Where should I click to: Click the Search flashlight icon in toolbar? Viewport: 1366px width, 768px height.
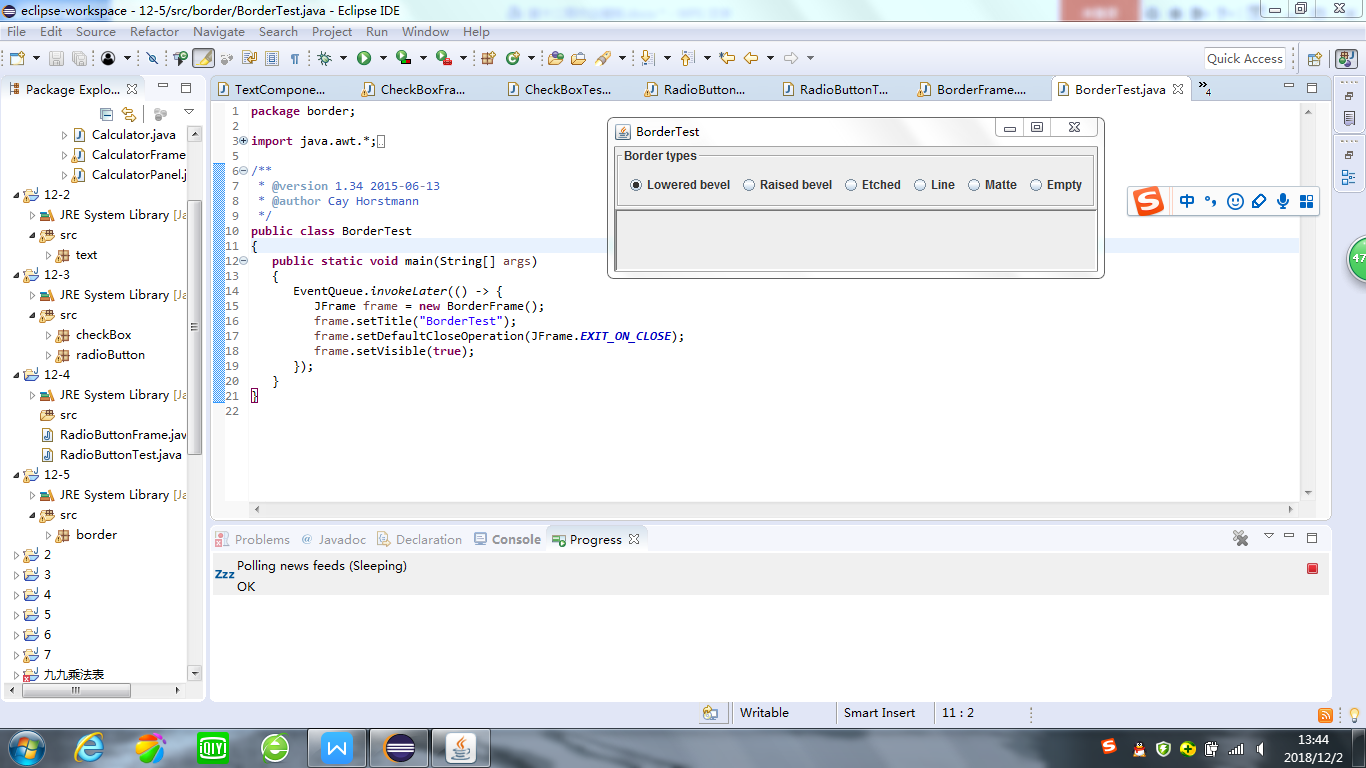click(604, 58)
